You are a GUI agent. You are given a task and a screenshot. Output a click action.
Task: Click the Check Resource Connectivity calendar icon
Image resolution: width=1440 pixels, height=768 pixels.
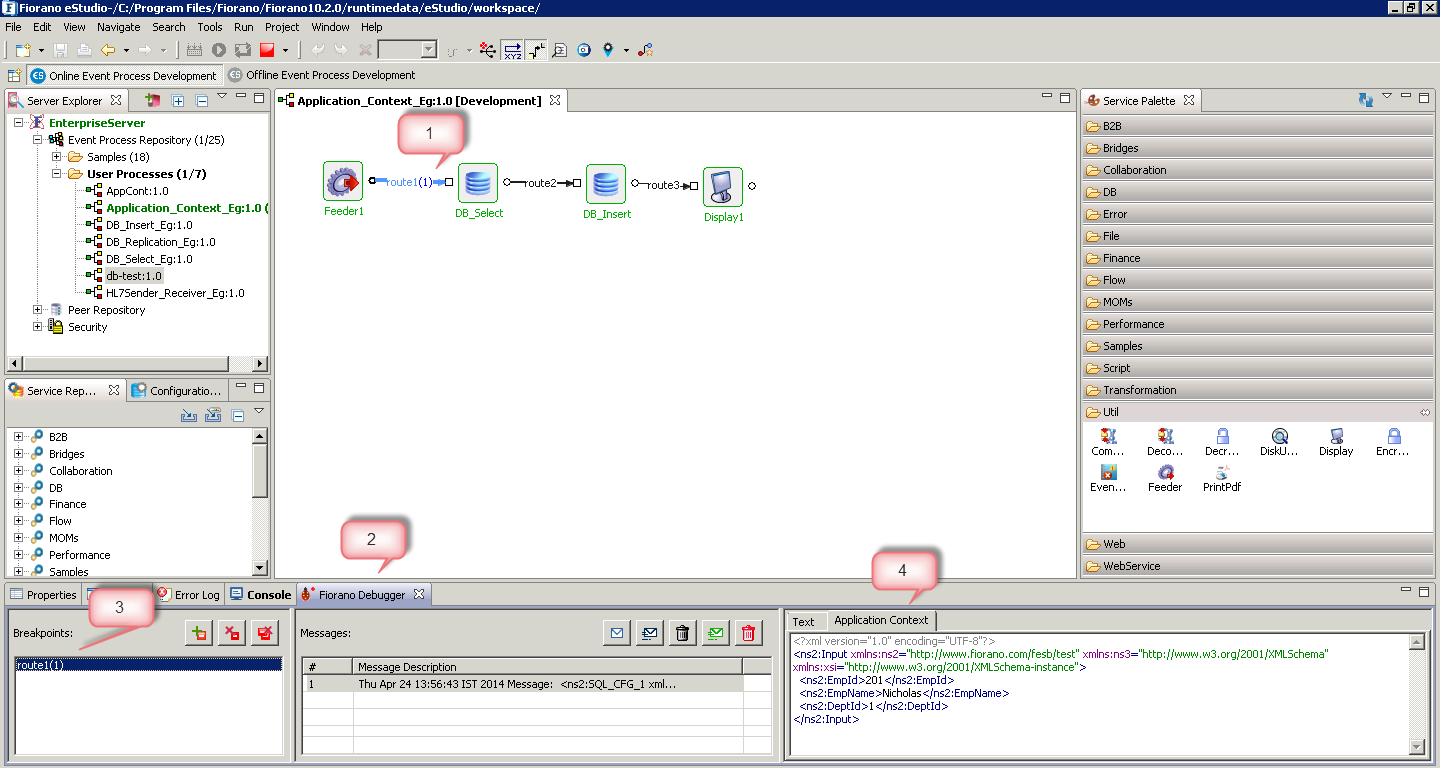coord(194,49)
